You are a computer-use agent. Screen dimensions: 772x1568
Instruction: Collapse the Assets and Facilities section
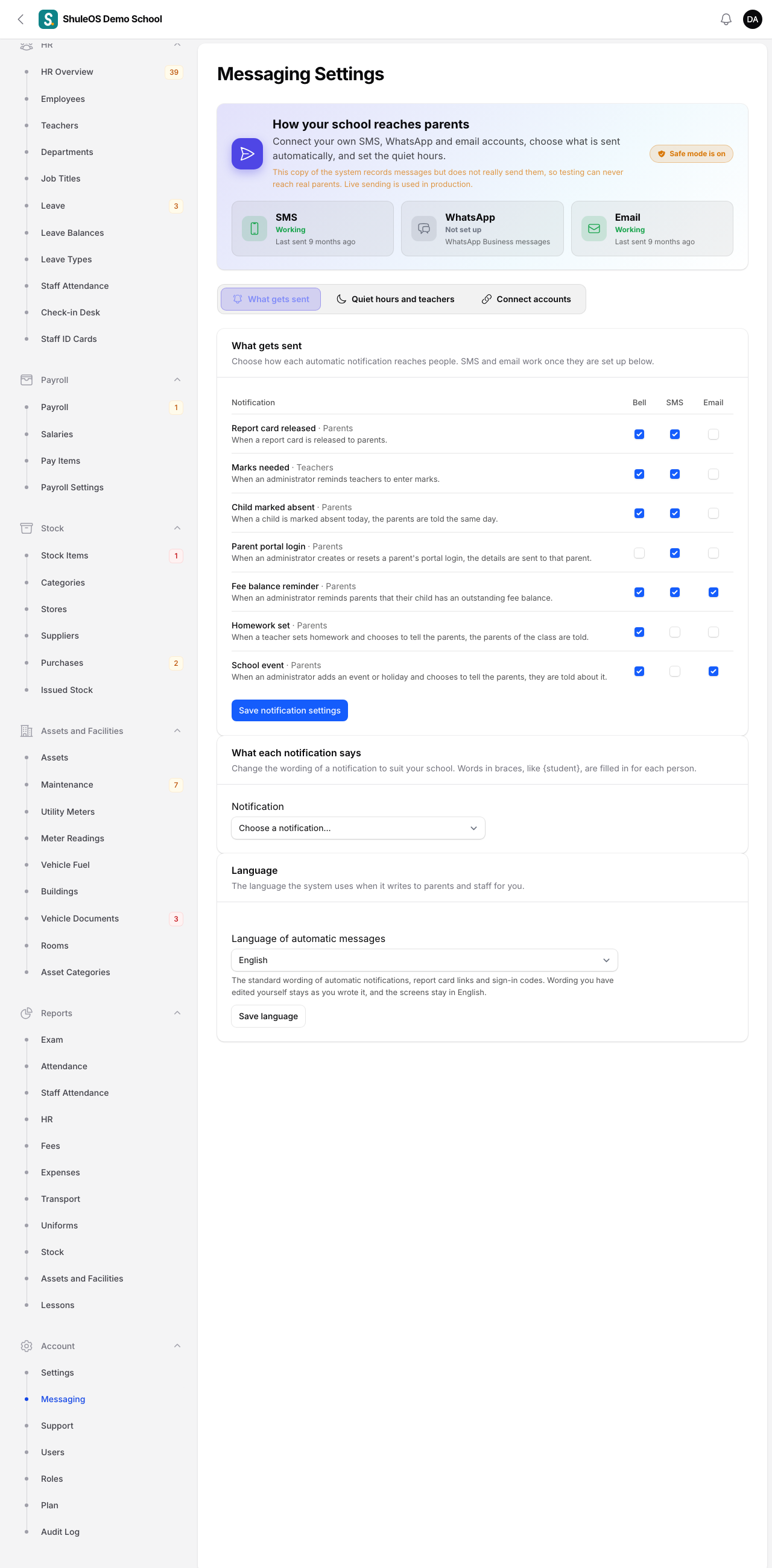[x=177, y=730]
